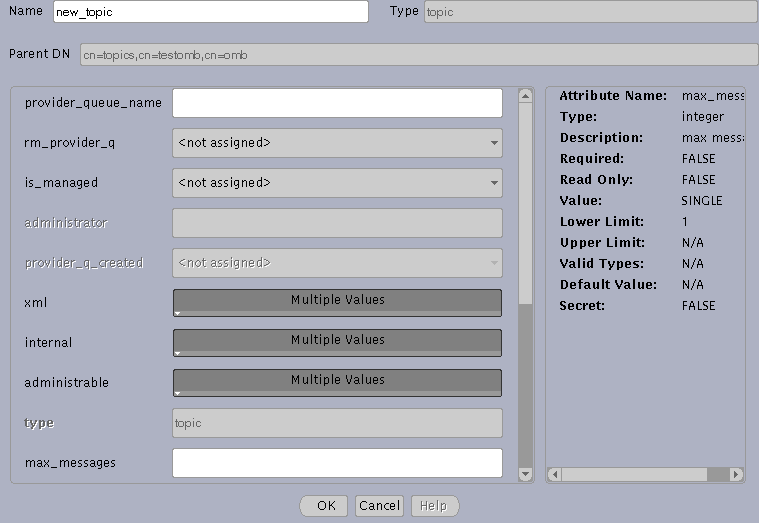Click the small arrow on xml field corner

tap(178, 313)
